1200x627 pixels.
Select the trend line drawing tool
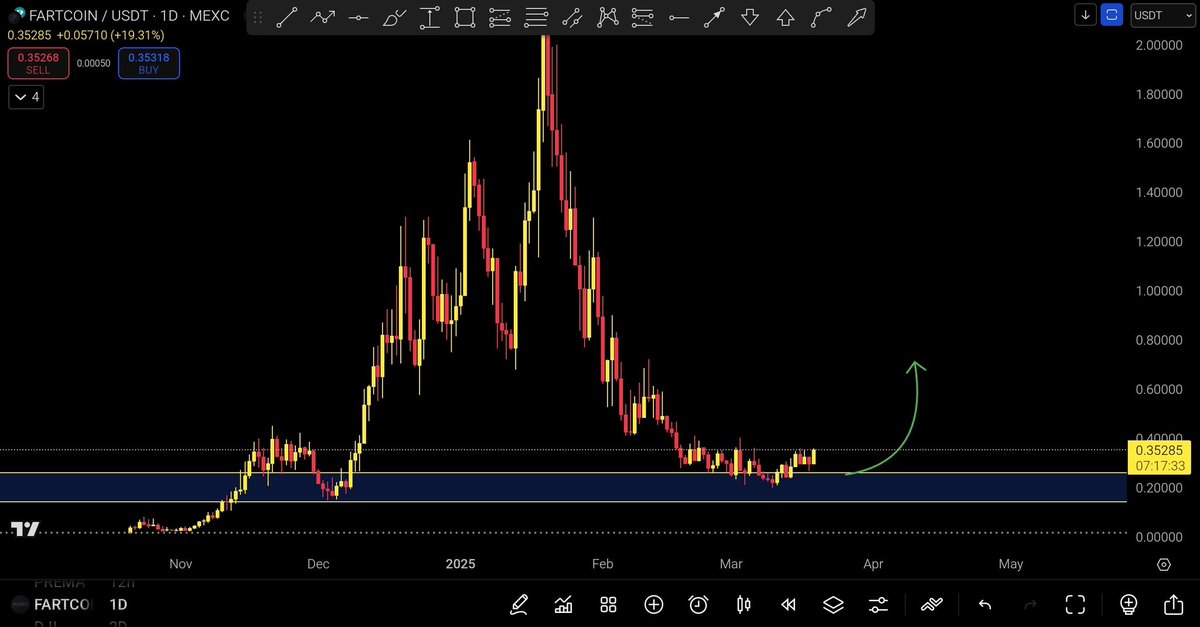[x=287, y=17]
